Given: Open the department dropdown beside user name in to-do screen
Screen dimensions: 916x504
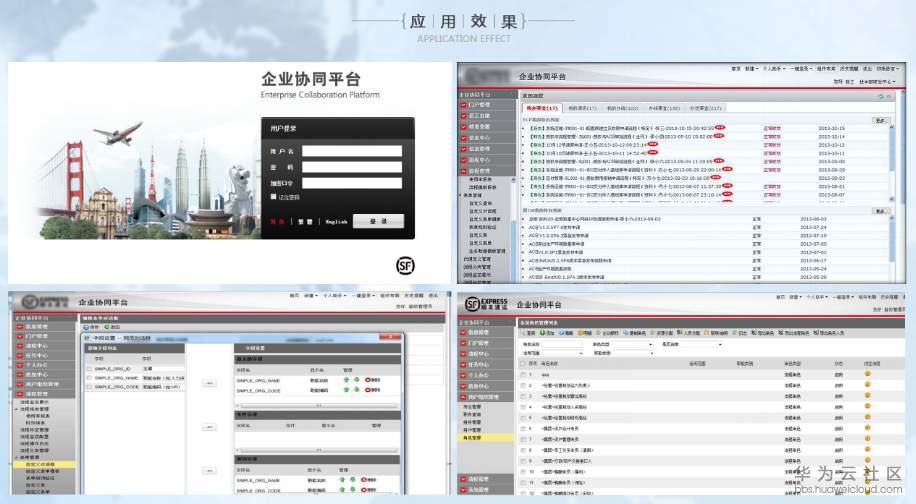Looking at the screenshot, I should (877, 82).
